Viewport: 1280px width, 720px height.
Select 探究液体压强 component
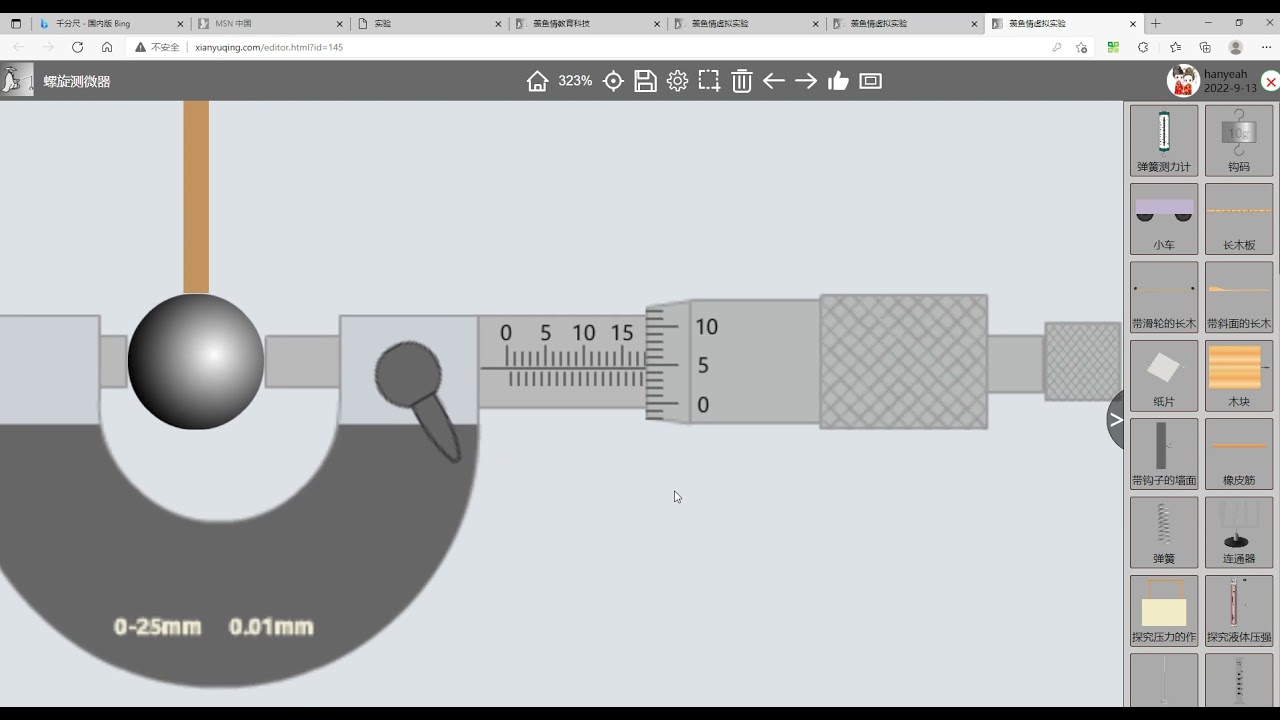pos(1239,610)
